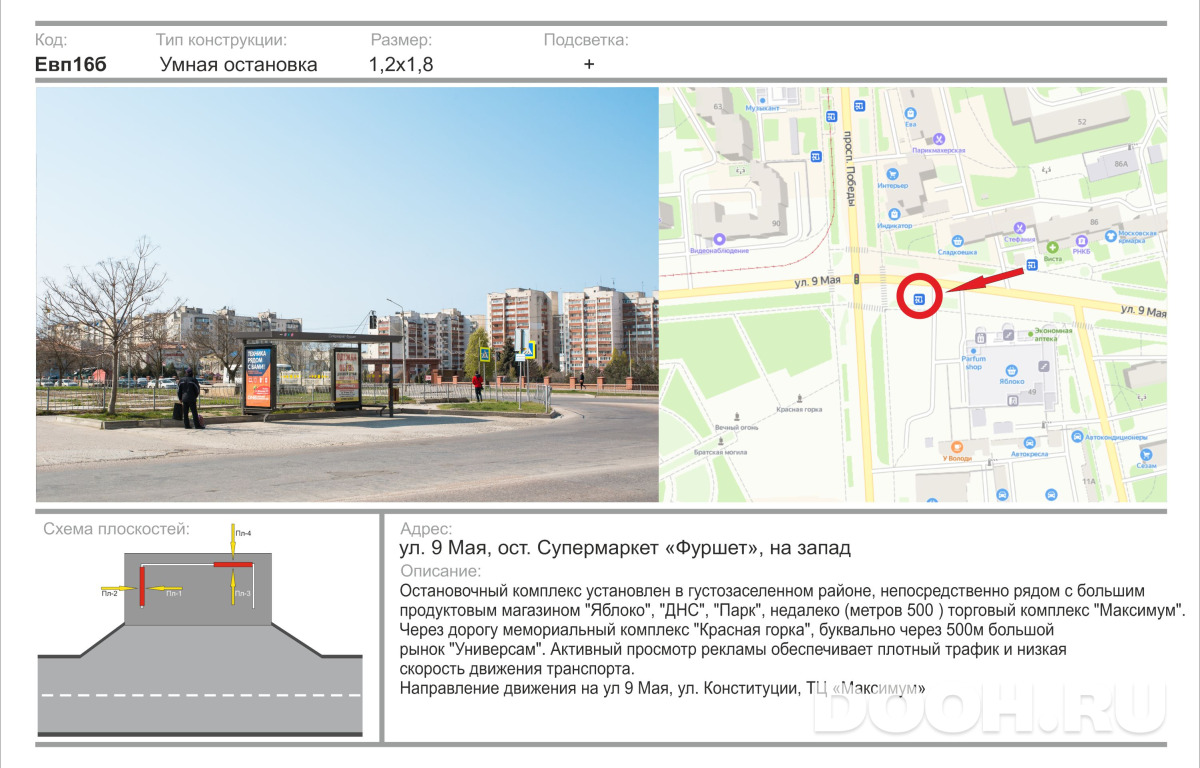Click the "Схема плоскостей:" heading

(116, 529)
